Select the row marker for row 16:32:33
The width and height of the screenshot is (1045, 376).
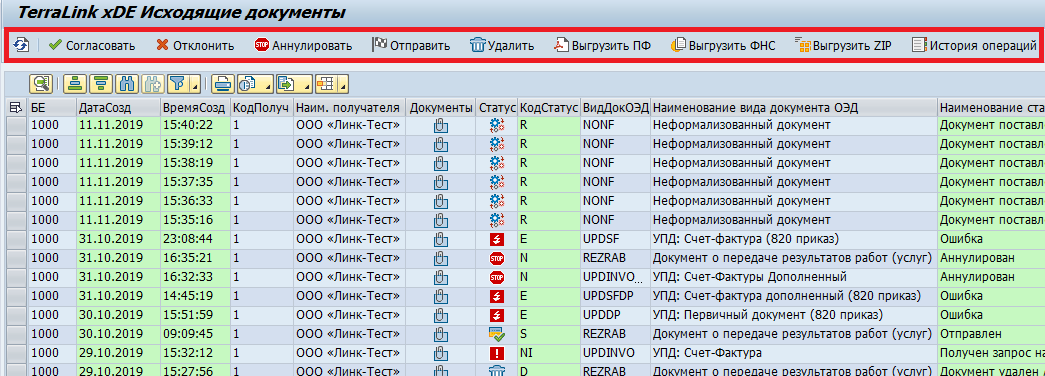(17, 277)
